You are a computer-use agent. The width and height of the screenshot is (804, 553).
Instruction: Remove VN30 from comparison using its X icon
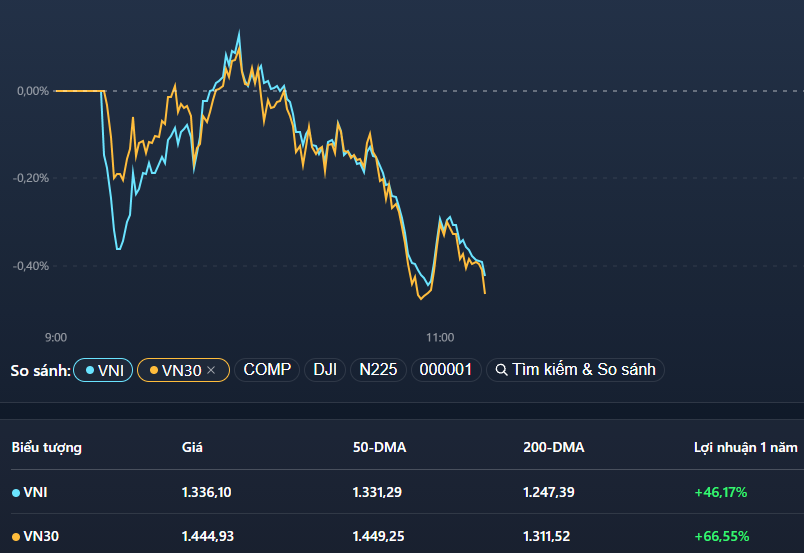point(211,370)
